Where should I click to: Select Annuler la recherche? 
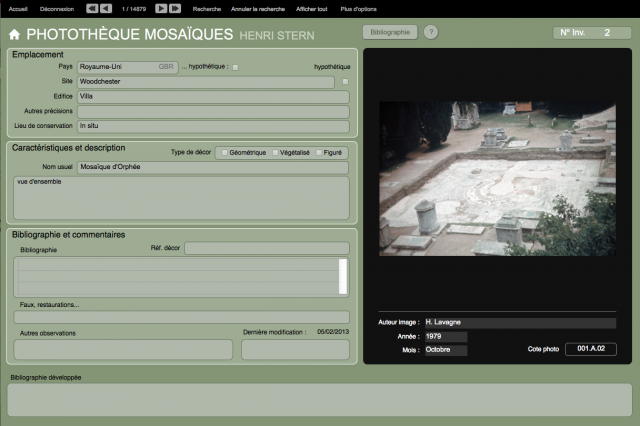[258, 9]
